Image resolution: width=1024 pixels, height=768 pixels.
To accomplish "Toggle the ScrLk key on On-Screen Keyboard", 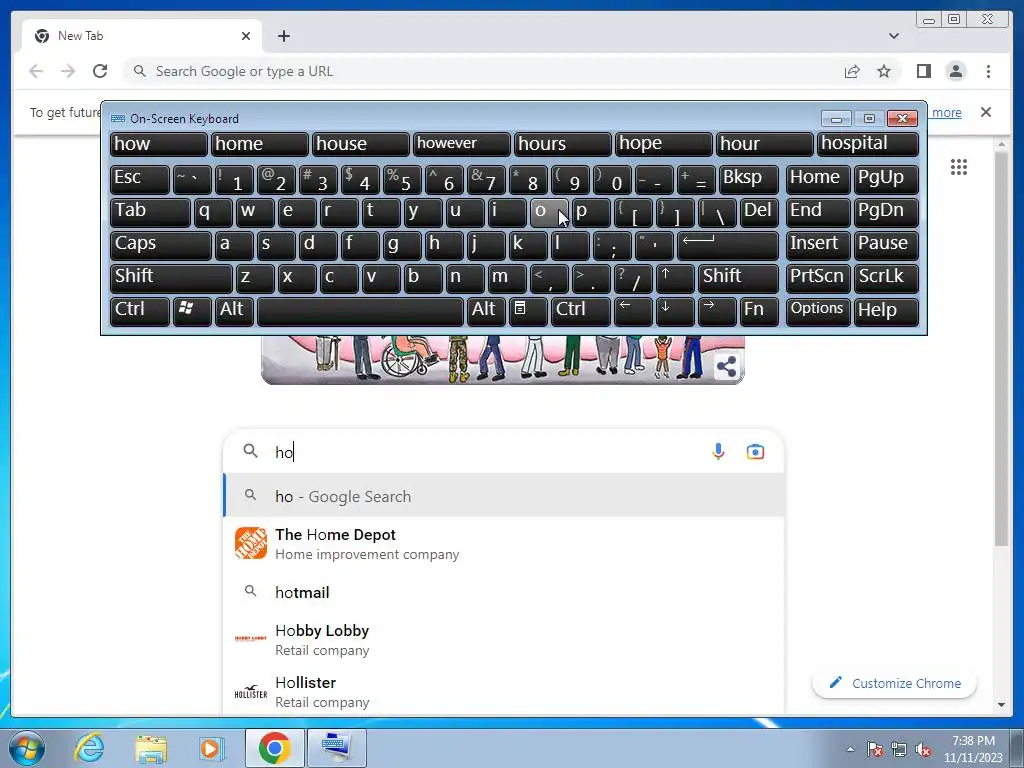I will [886, 278].
